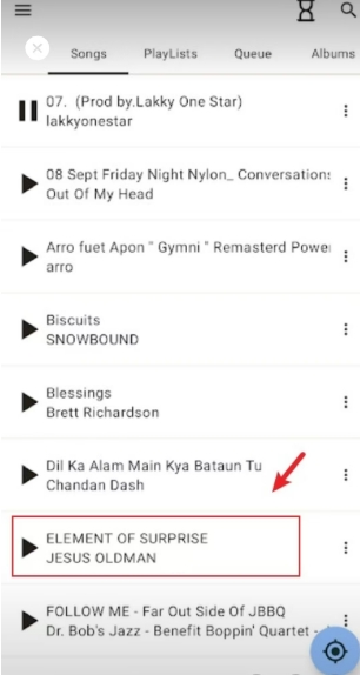Open the hamburger navigation menu

pos(23,10)
